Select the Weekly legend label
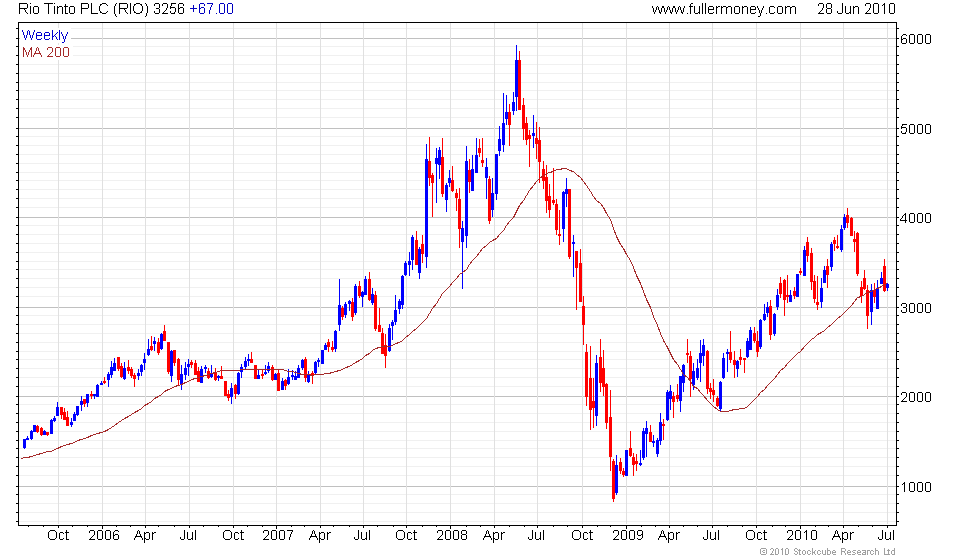Screen dimensions: 980x560 (44, 35)
